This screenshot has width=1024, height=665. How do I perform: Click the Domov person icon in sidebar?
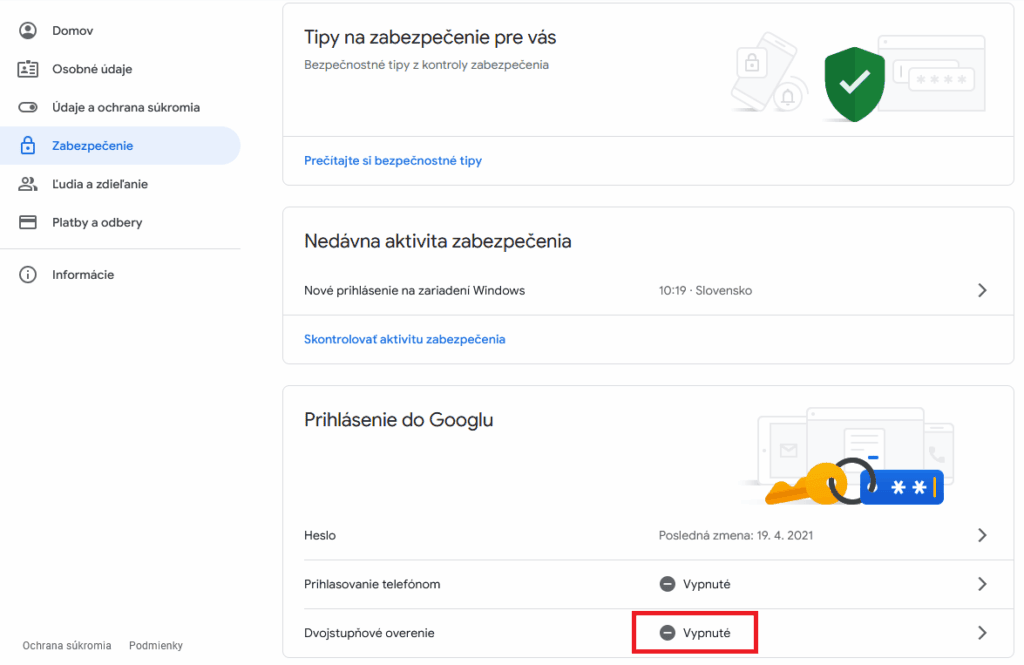click(28, 31)
